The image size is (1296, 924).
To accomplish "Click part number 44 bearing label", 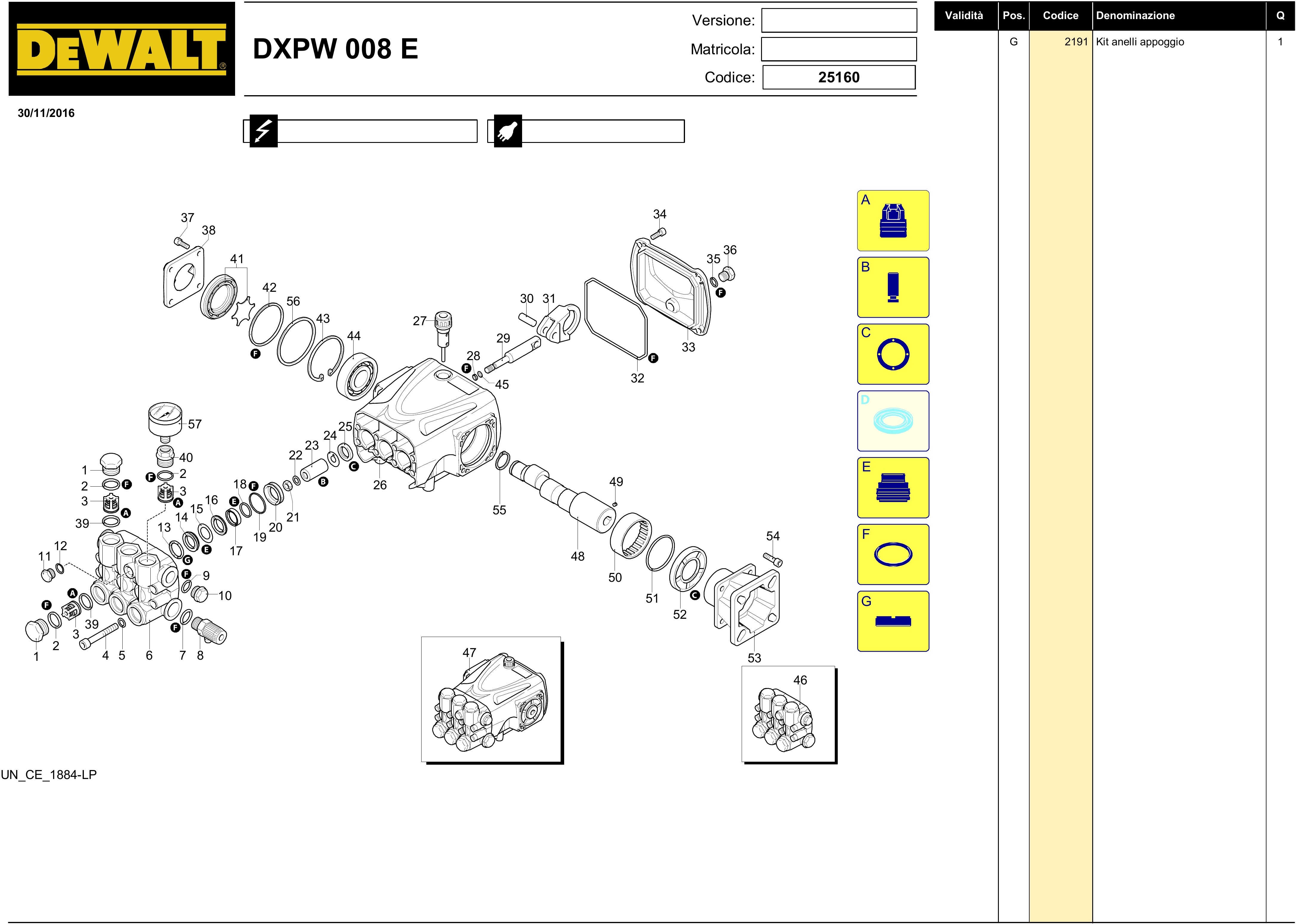I will pyautogui.click(x=354, y=336).
